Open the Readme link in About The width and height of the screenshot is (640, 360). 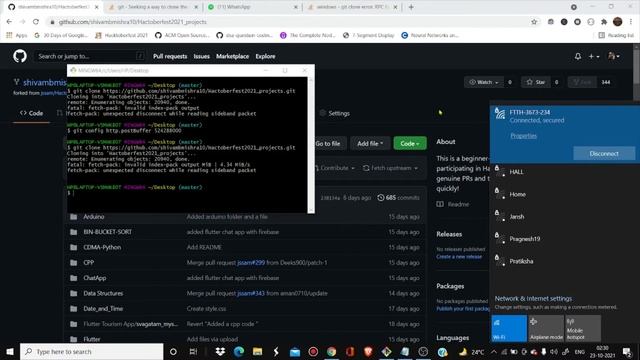click(x=453, y=204)
